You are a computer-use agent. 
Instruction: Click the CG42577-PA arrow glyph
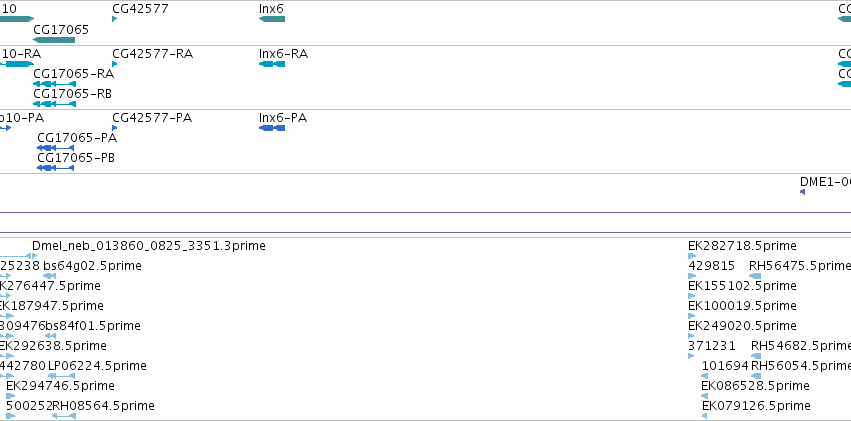click(115, 128)
